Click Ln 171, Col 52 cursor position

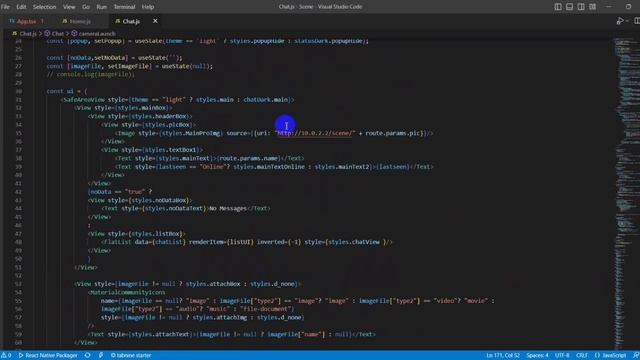[x=503, y=356]
